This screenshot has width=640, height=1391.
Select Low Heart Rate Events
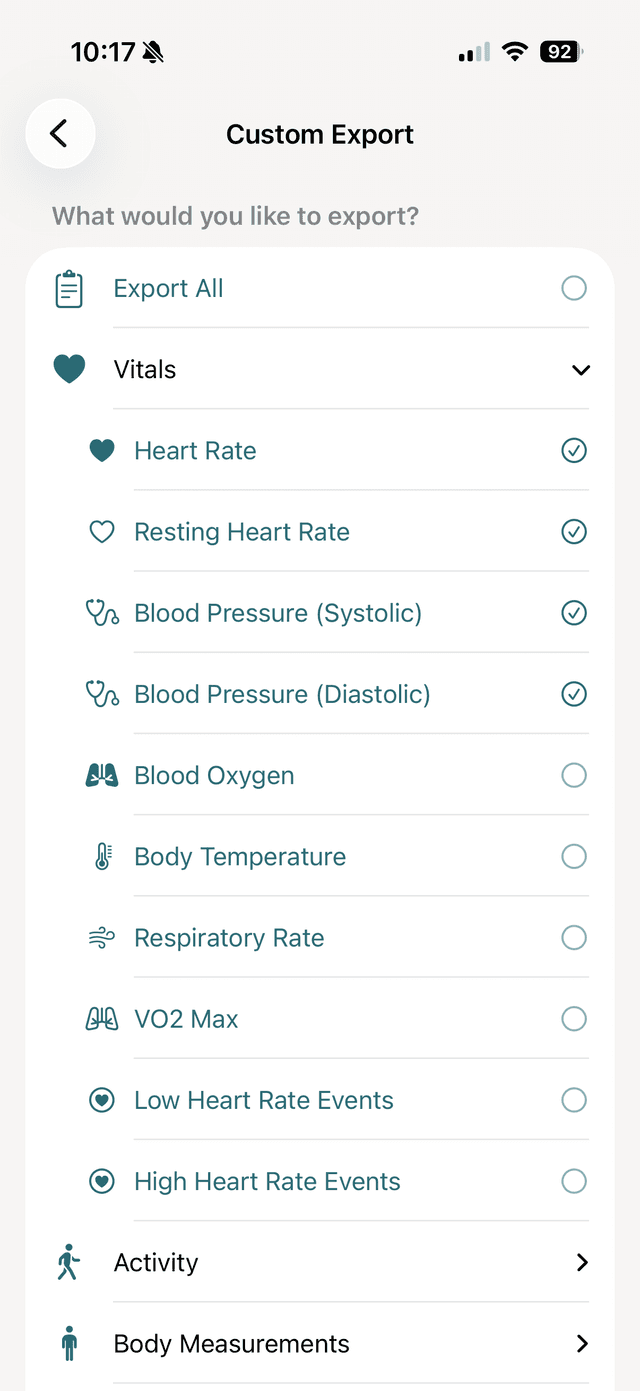[574, 1099]
